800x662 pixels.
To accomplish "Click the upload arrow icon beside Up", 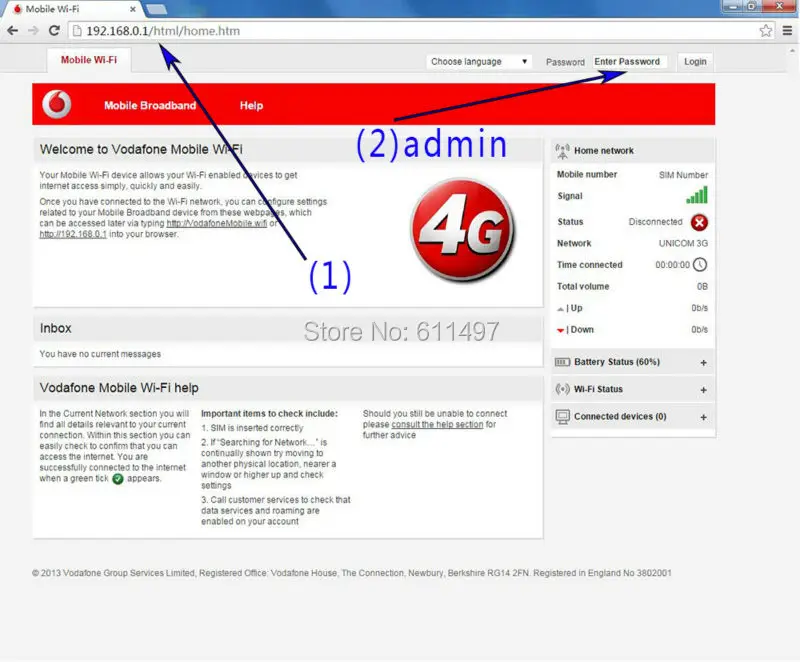I will tap(561, 309).
